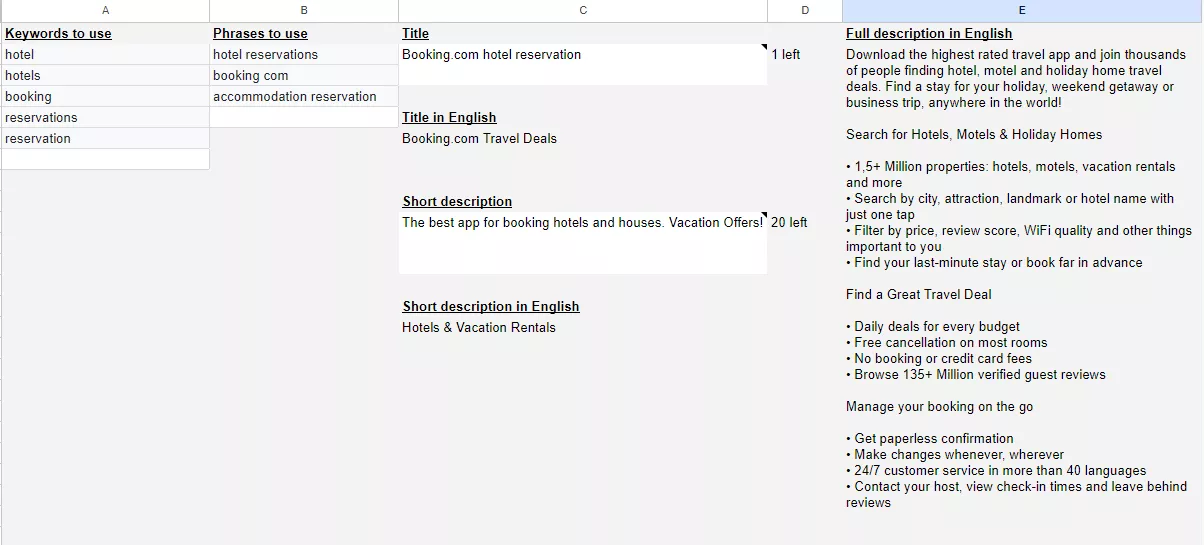Click the '20 left' character counter
Image resolution: width=1204 pixels, height=545 pixels.
789,223
